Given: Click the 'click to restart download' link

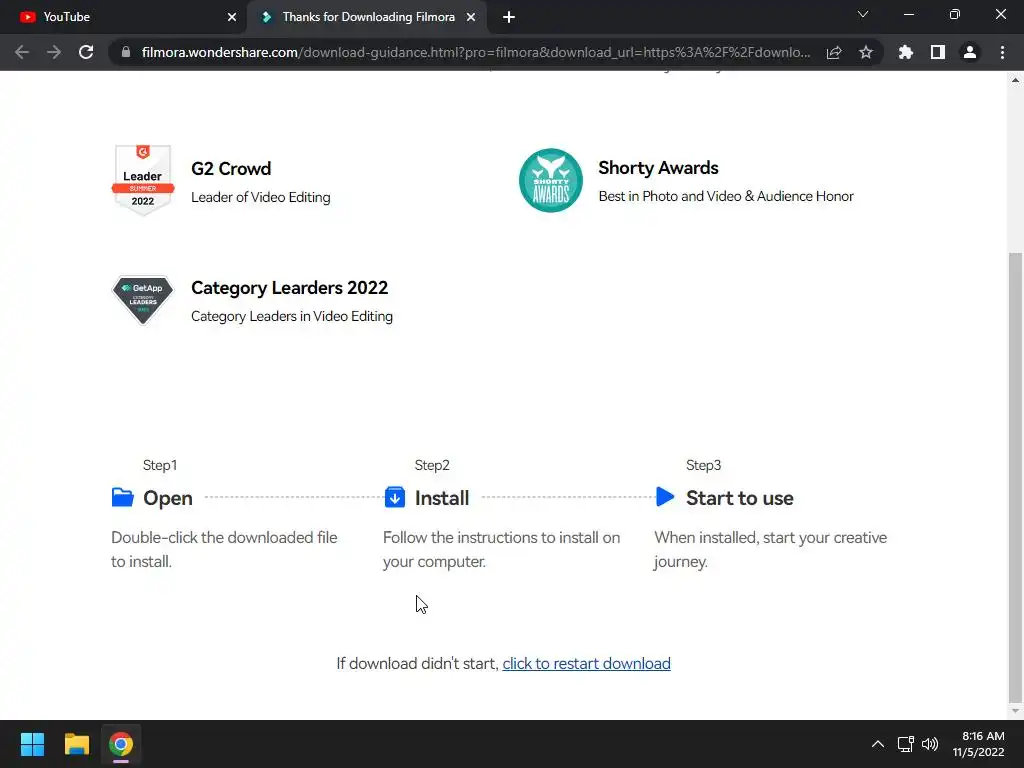Looking at the screenshot, I should click(x=586, y=664).
